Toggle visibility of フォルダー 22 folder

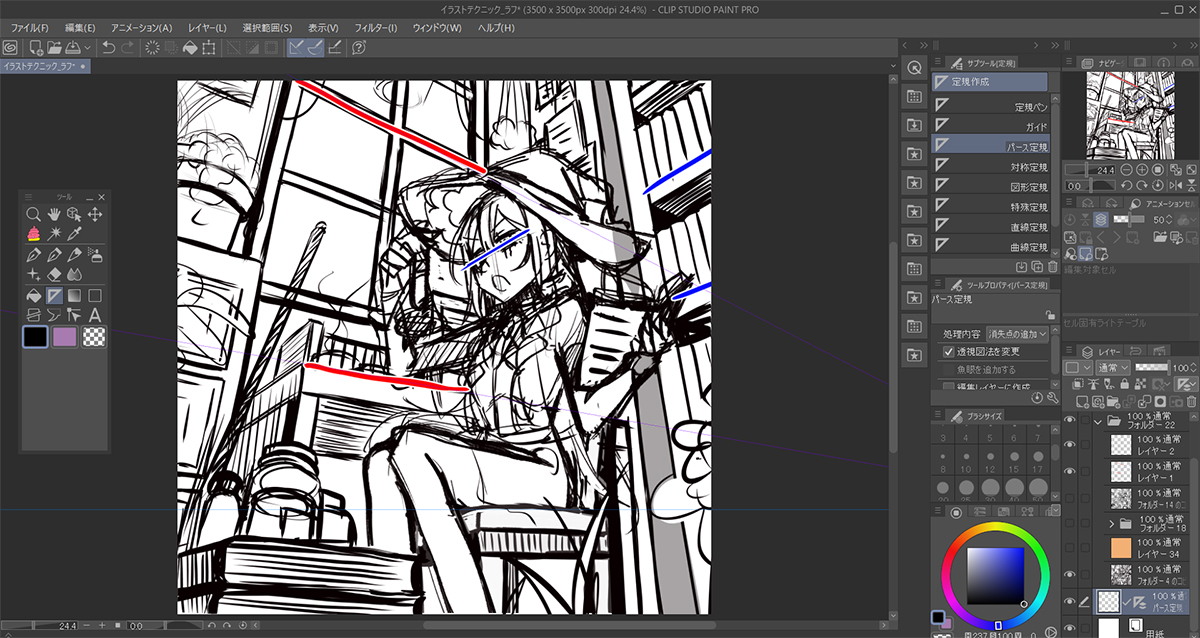(1069, 420)
